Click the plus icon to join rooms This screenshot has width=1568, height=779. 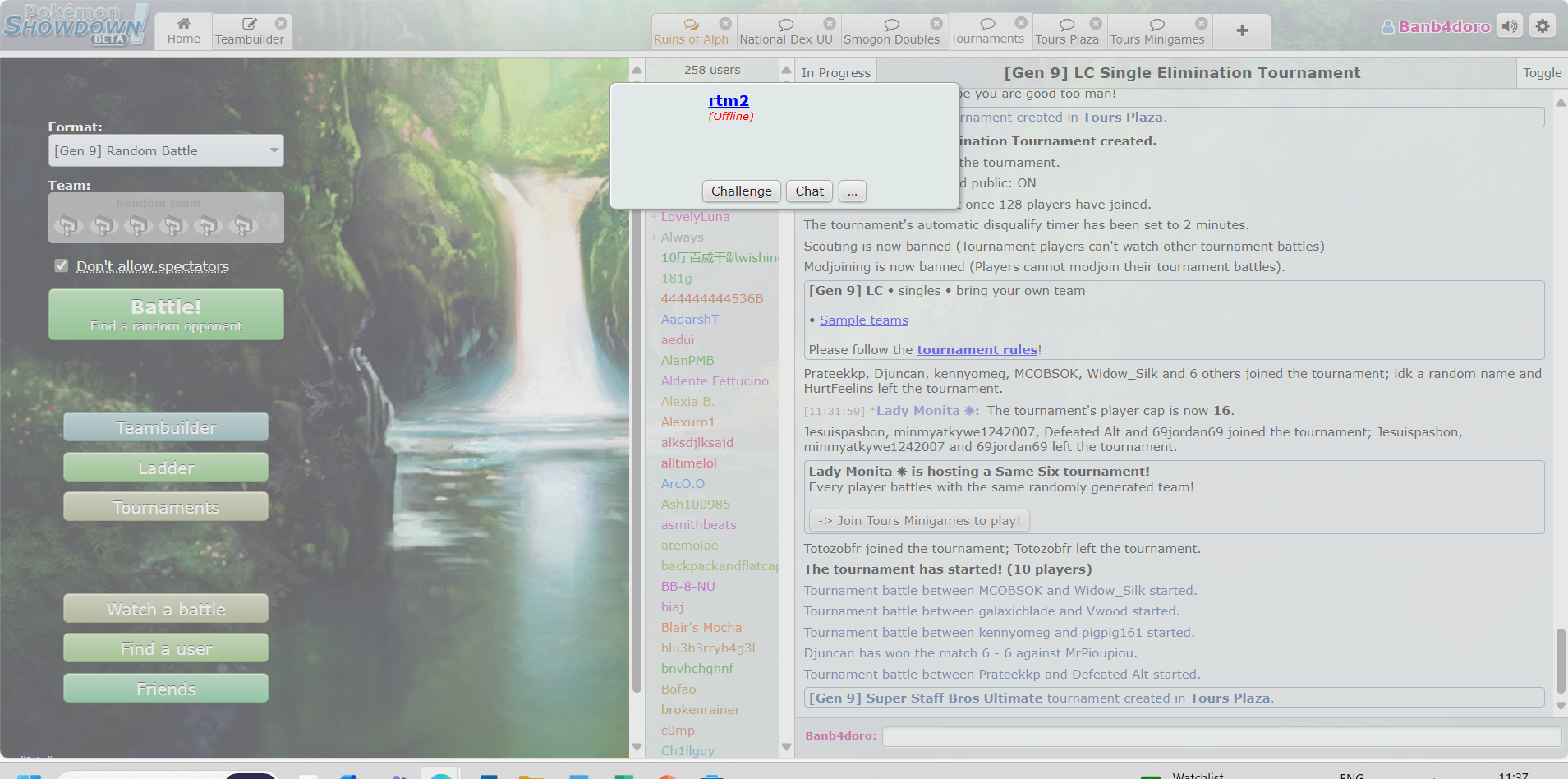tap(1242, 30)
